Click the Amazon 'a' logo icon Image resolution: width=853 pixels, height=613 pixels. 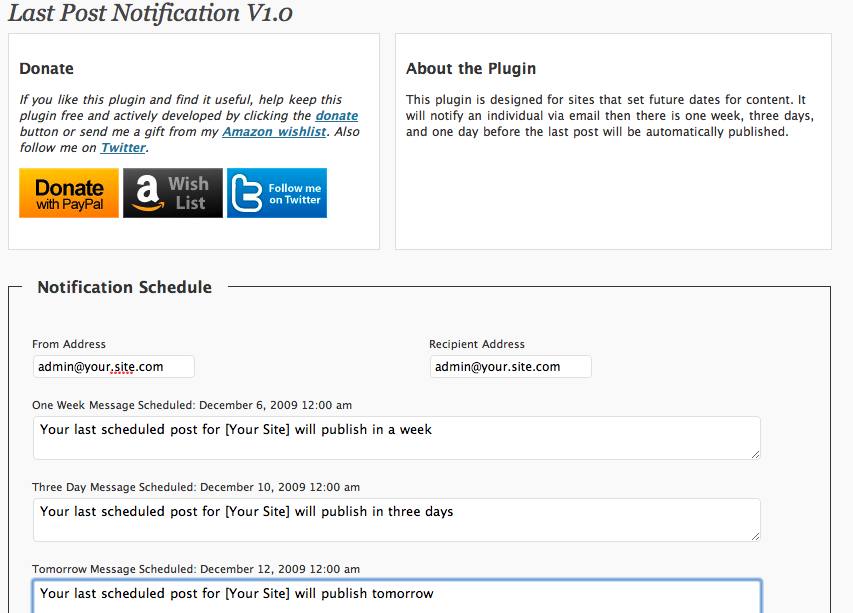click(147, 193)
